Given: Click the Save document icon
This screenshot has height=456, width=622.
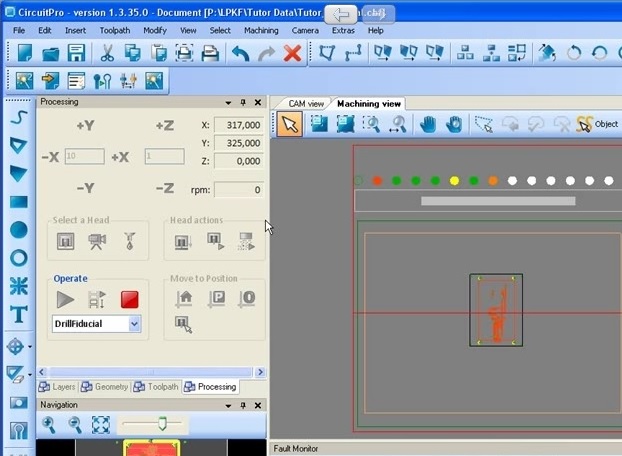Looking at the screenshot, I should [75, 53].
